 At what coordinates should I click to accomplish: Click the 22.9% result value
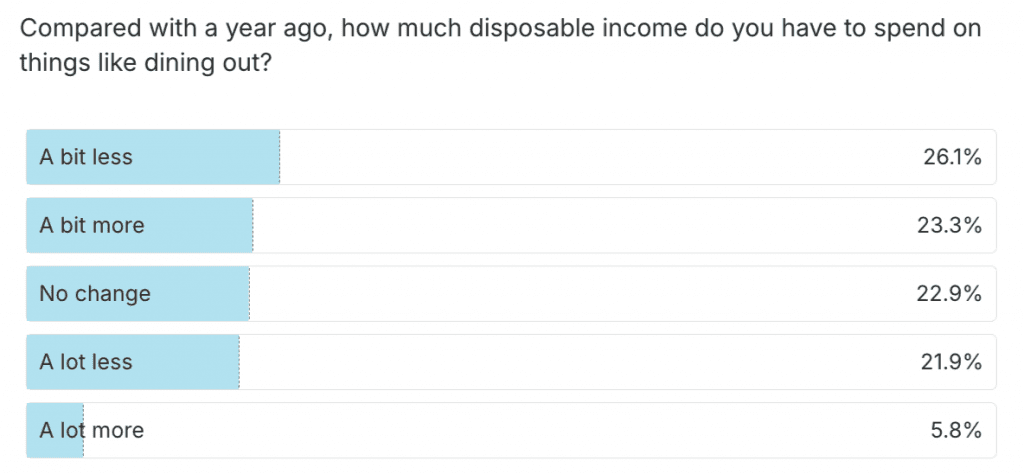(x=951, y=294)
